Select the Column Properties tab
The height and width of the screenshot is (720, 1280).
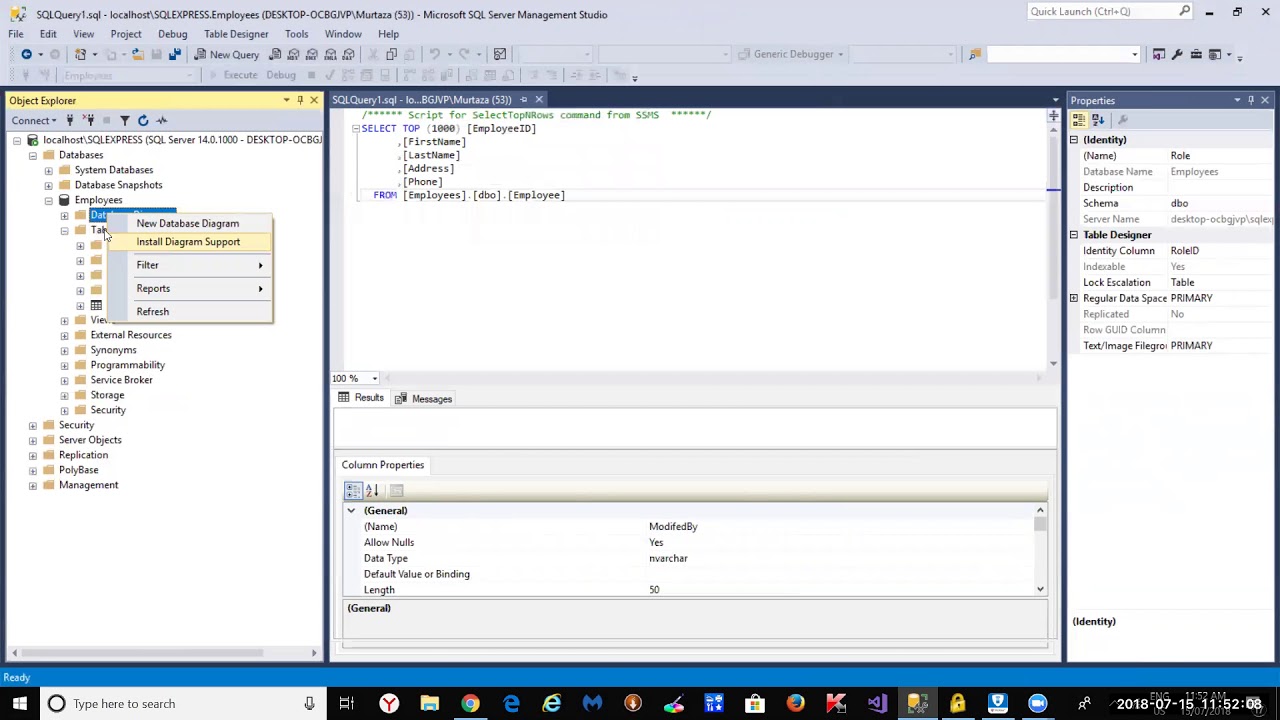tap(383, 464)
